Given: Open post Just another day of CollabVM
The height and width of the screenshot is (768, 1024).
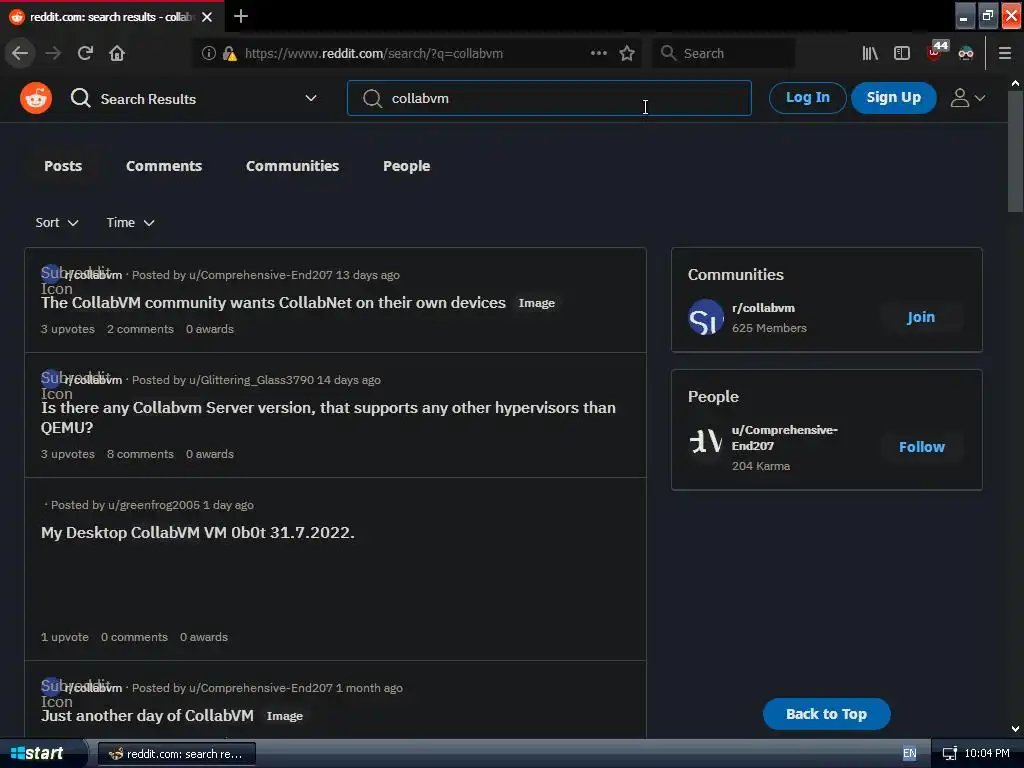Looking at the screenshot, I should (x=147, y=716).
